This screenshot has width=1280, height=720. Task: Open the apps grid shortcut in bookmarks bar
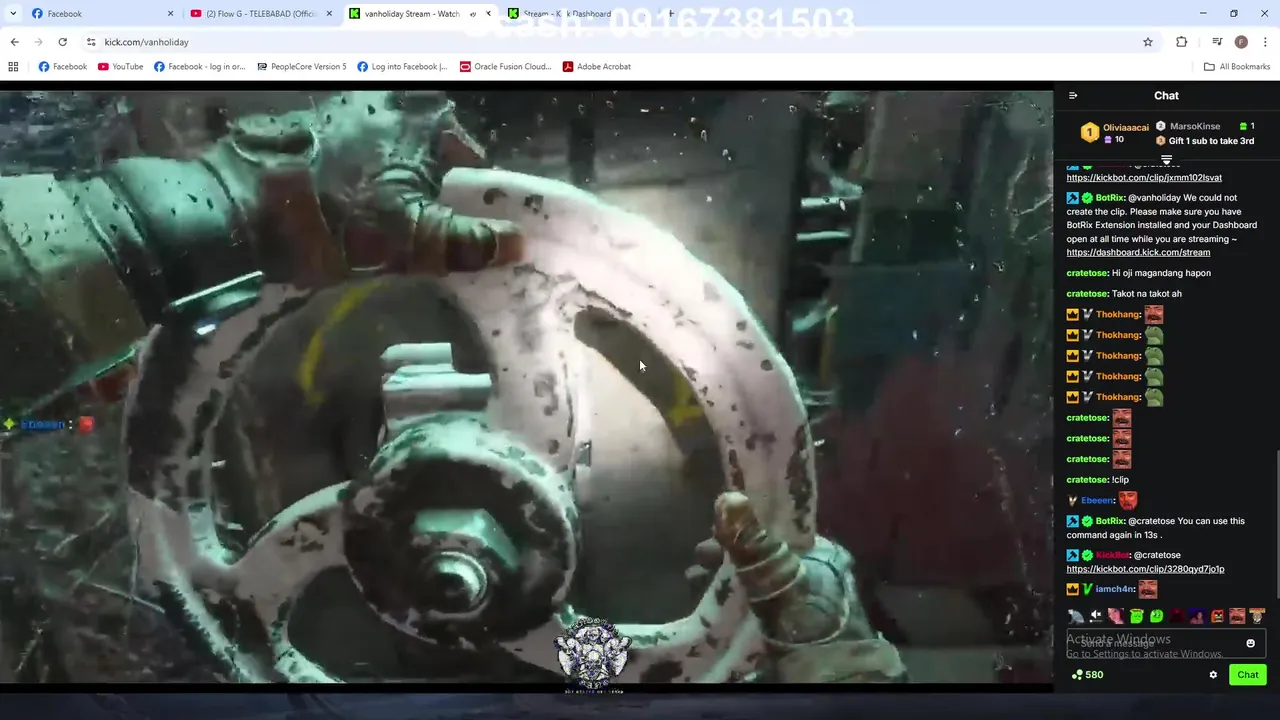click(13, 67)
